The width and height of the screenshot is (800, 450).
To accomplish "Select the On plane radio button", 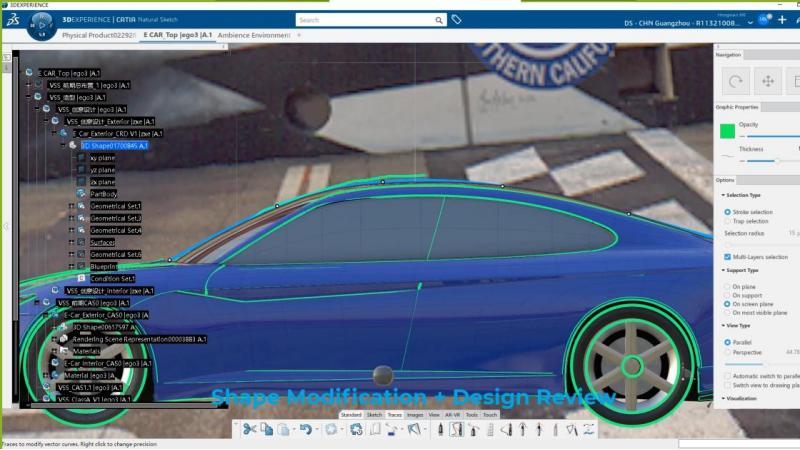I will (727, 287).
